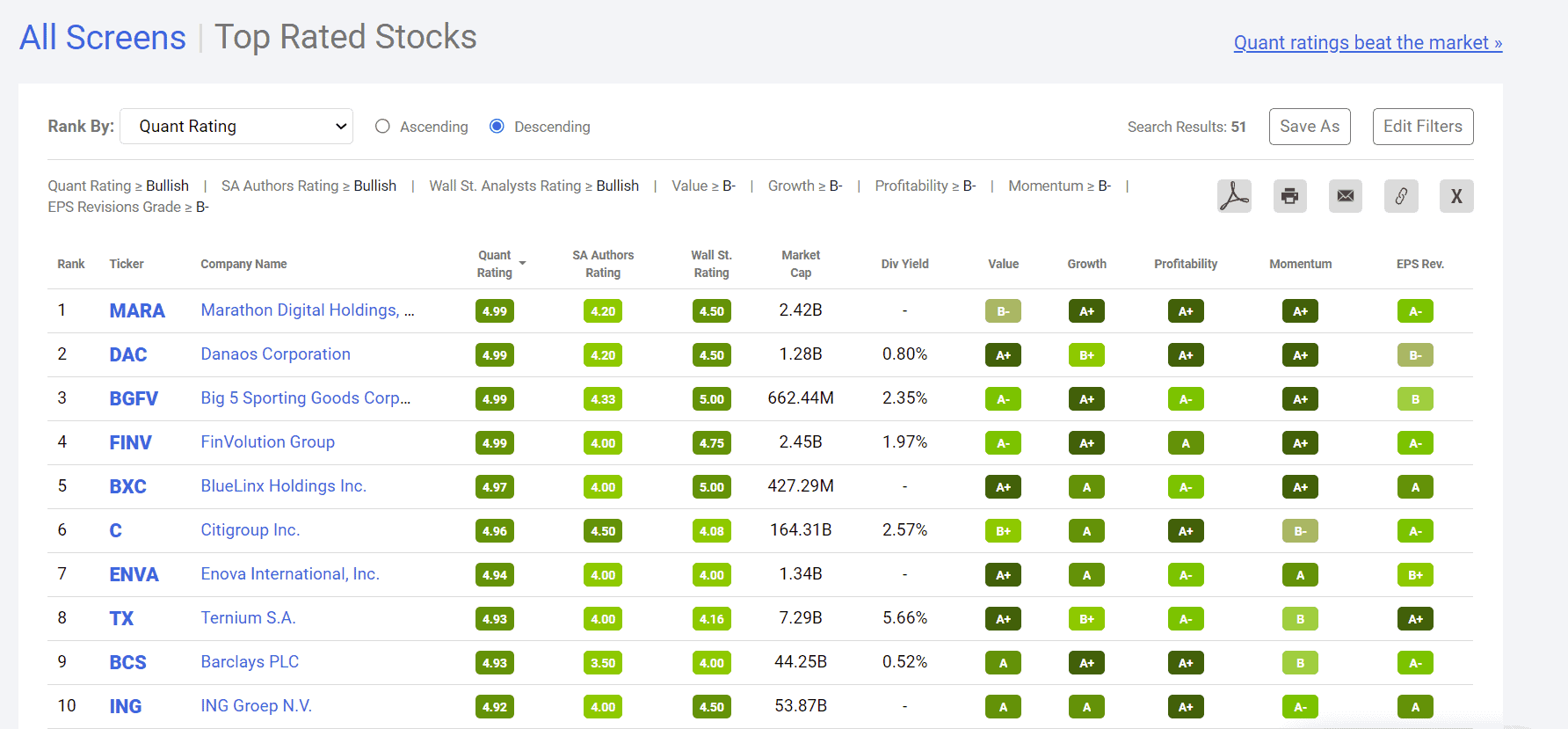Viewport: 1568px width, 729px height.
Task: Open ING Groep N.V. company link
Action: pyautogui.click(x=256, y=705)
